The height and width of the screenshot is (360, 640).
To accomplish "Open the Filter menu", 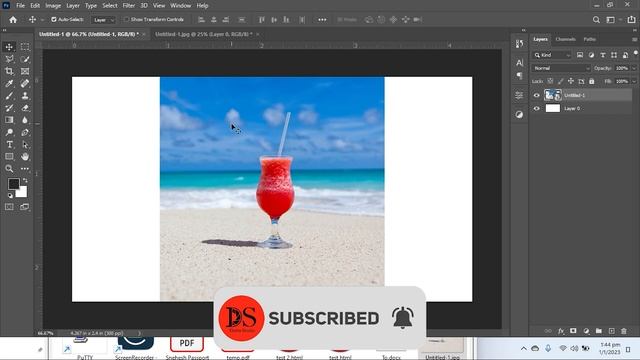I will pos(129,6).
